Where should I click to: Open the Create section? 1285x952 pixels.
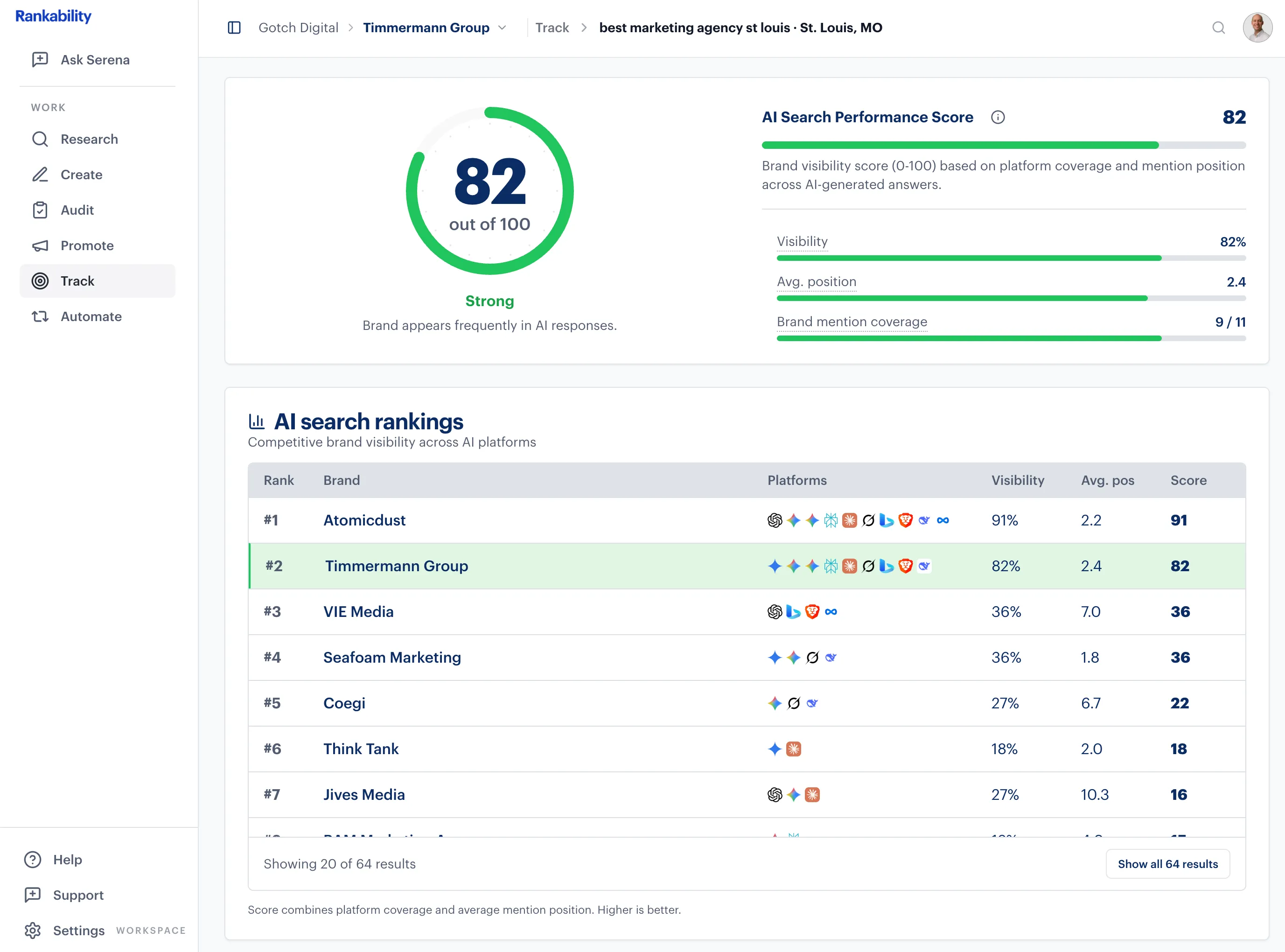point(98,175)
